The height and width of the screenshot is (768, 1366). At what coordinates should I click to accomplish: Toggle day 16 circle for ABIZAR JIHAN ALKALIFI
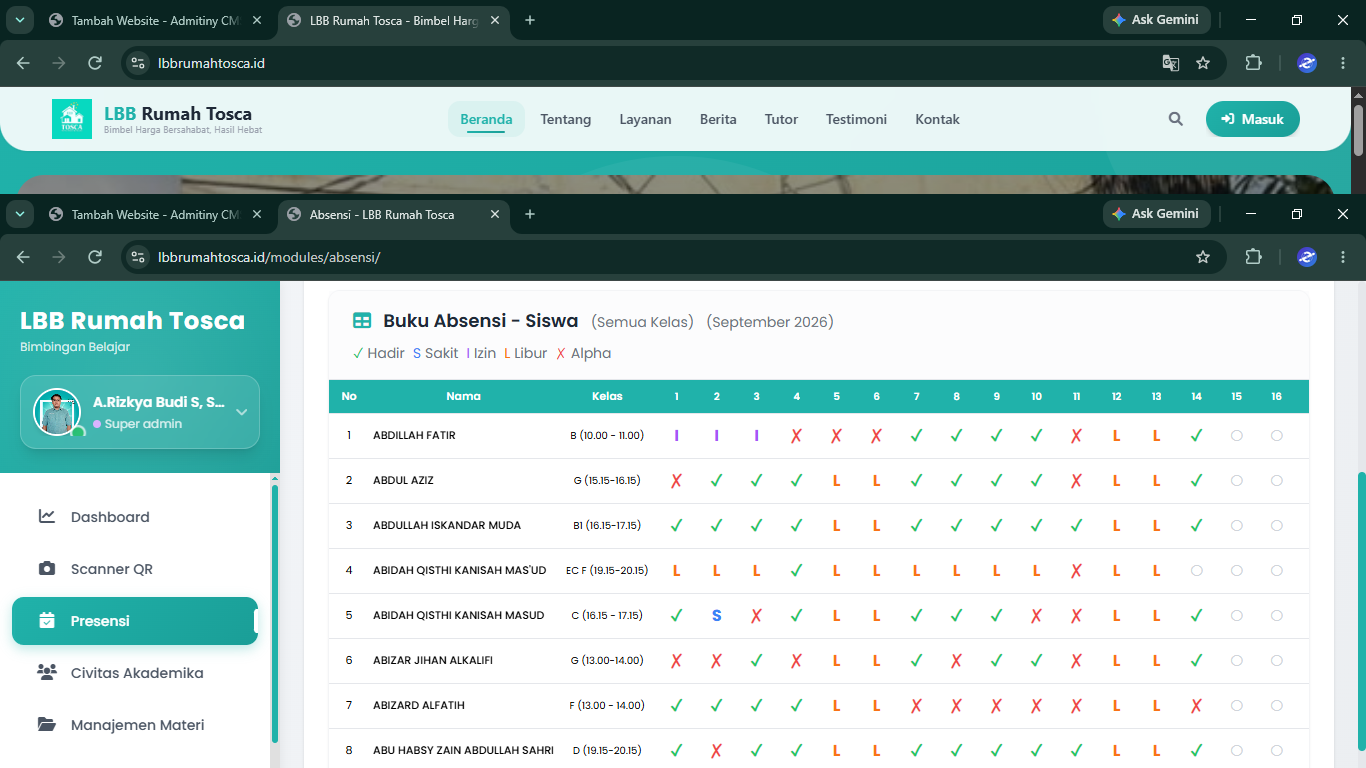click(x=1277, y=661)
